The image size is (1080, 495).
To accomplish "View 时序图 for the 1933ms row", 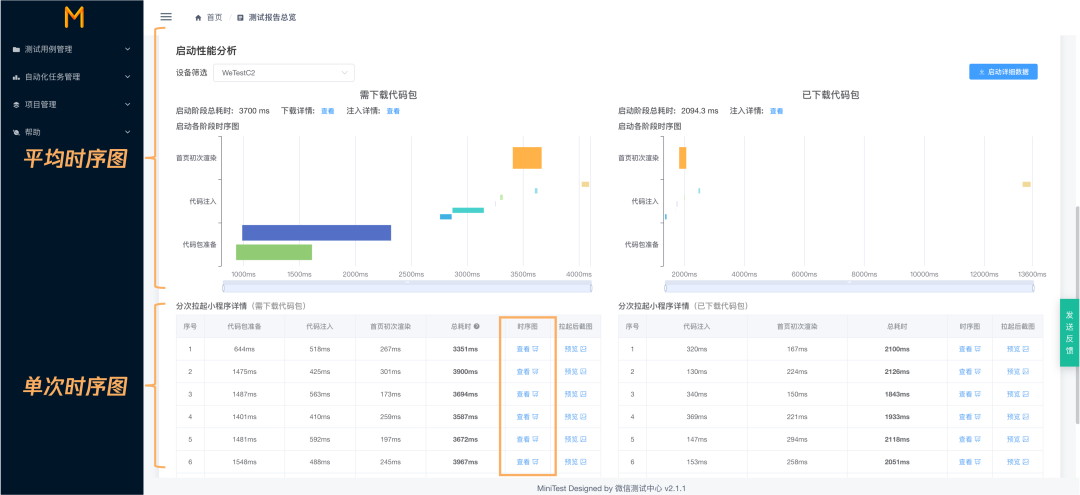I will tap(969, 417).
